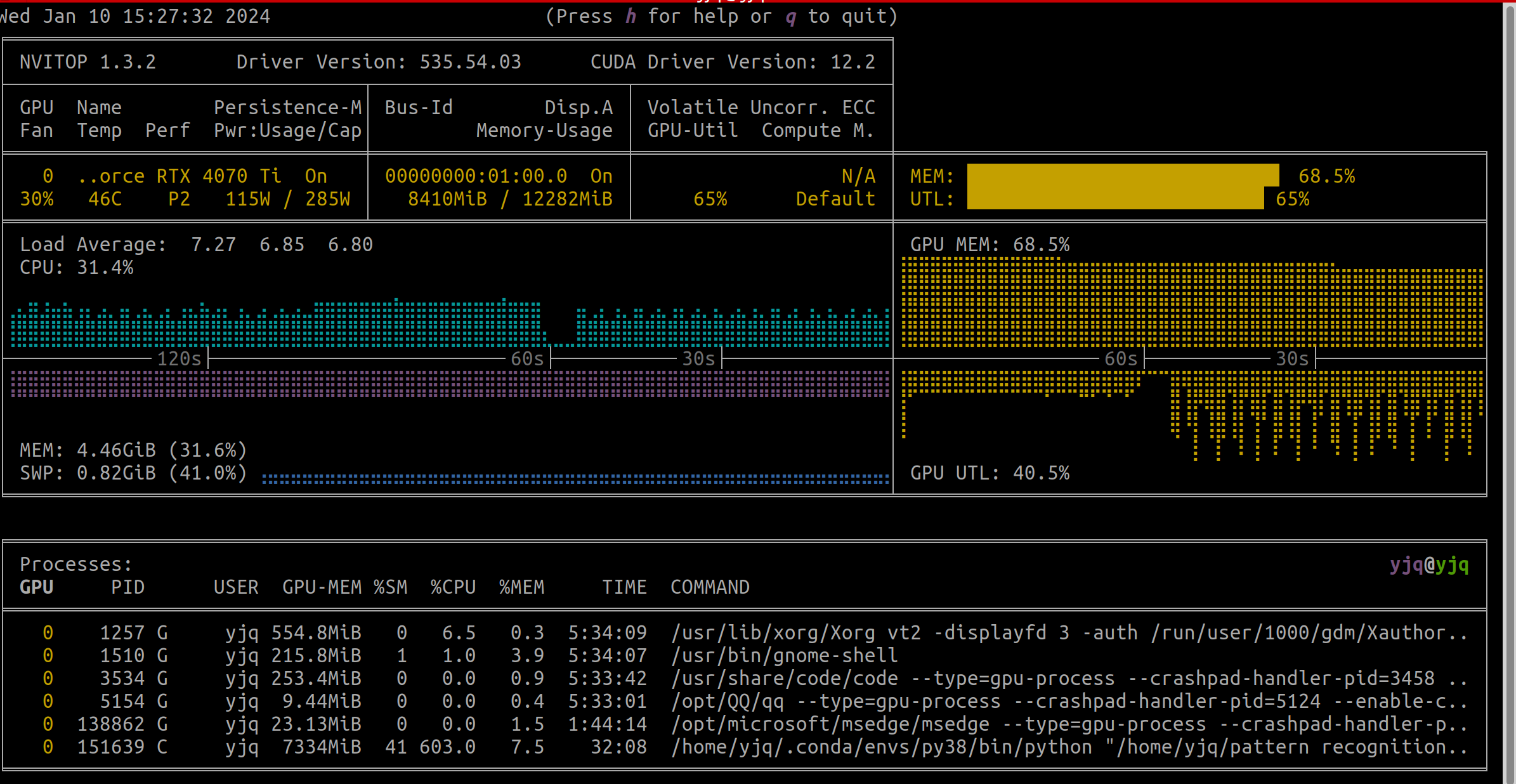Click the 30s marker on GPU history graph

[x=1292, y=358]
